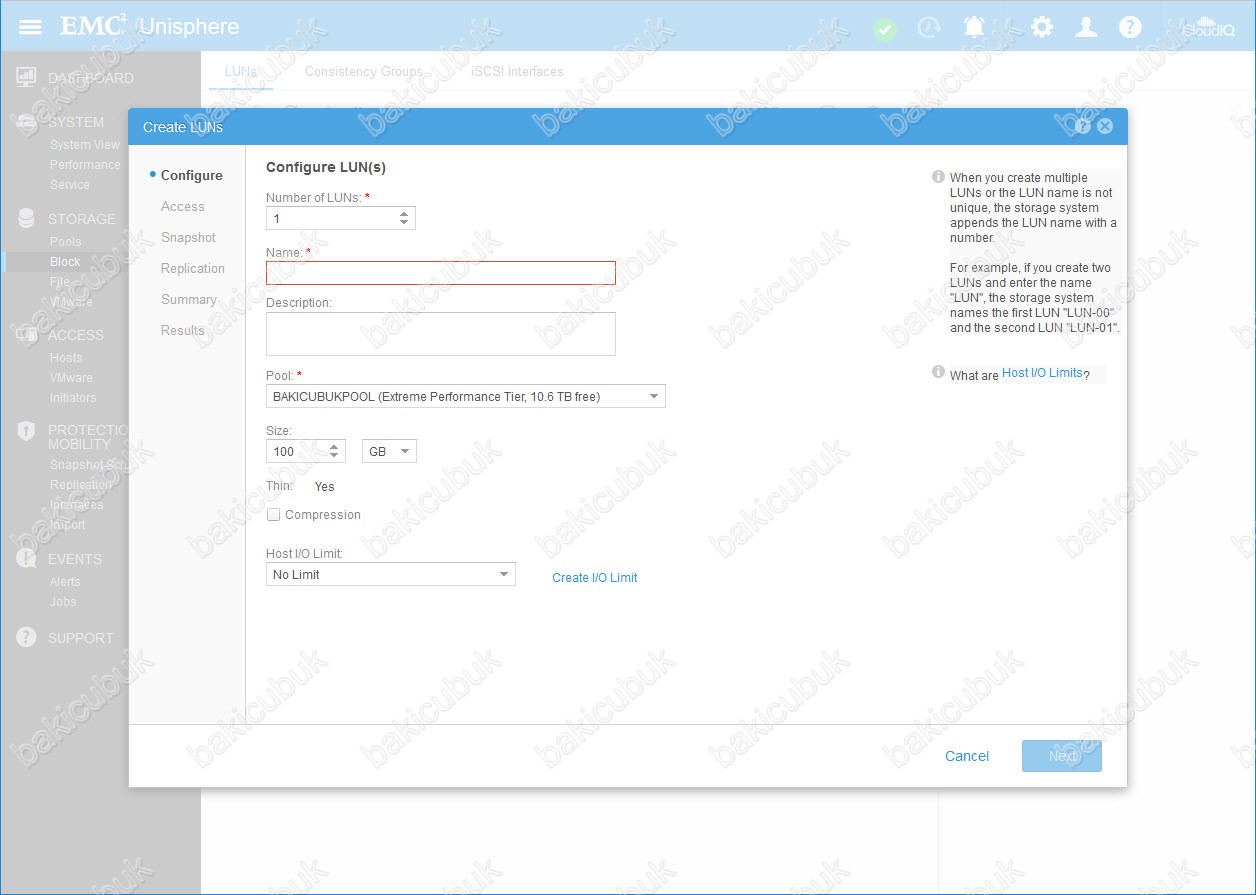Select the Snapshot wizard step
1256x895 pixels.
(188, 238)
